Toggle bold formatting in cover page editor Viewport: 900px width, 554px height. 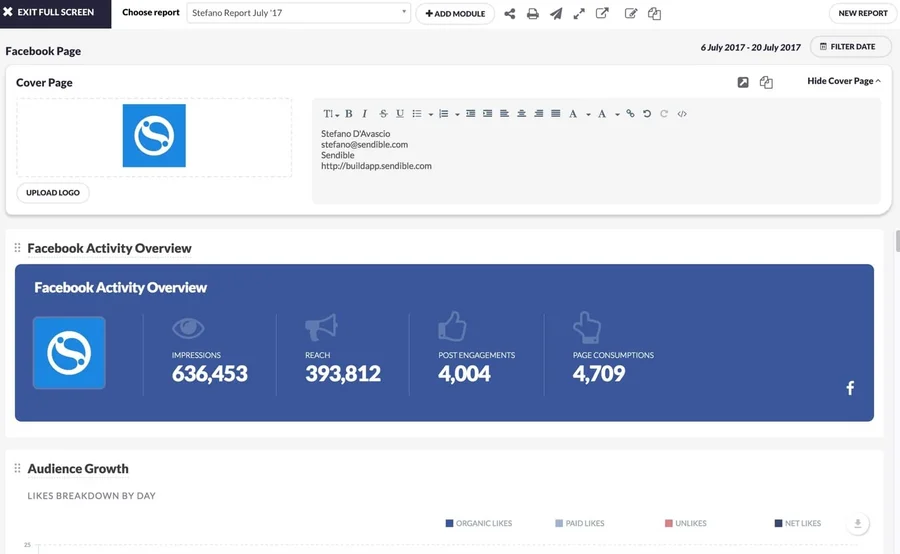349,114
